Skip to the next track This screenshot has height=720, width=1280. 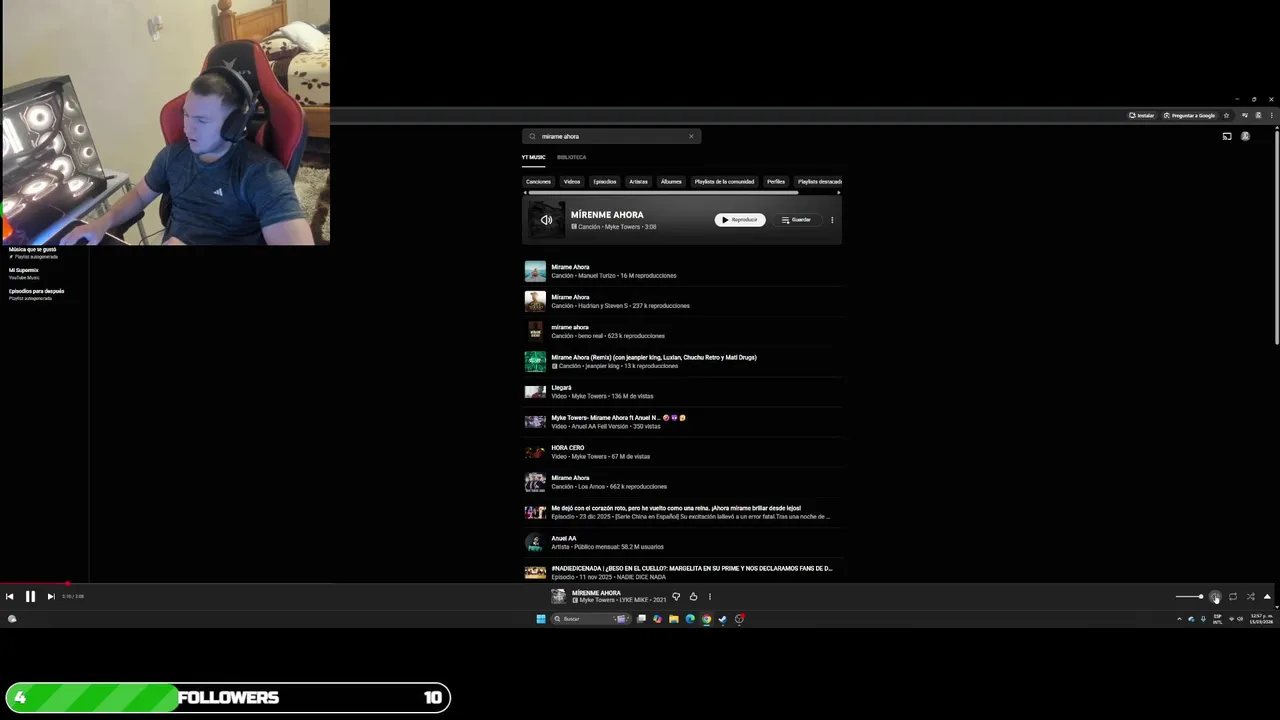51,596
